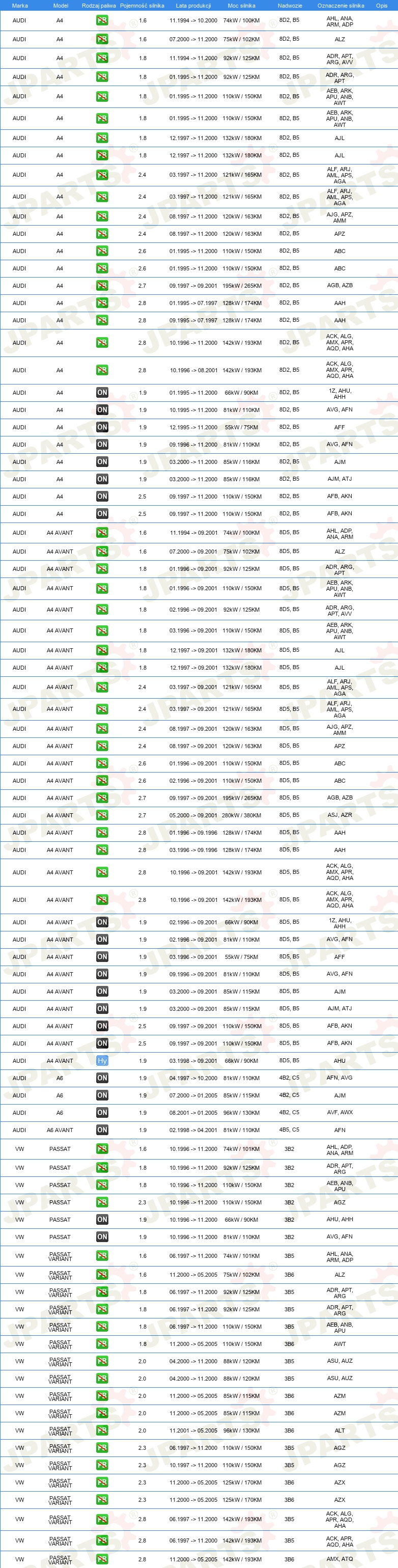The image size is (398, 1568).
Task: Click the Moc silnika column header
Action: pyautogui.click(x=241, y=6)
